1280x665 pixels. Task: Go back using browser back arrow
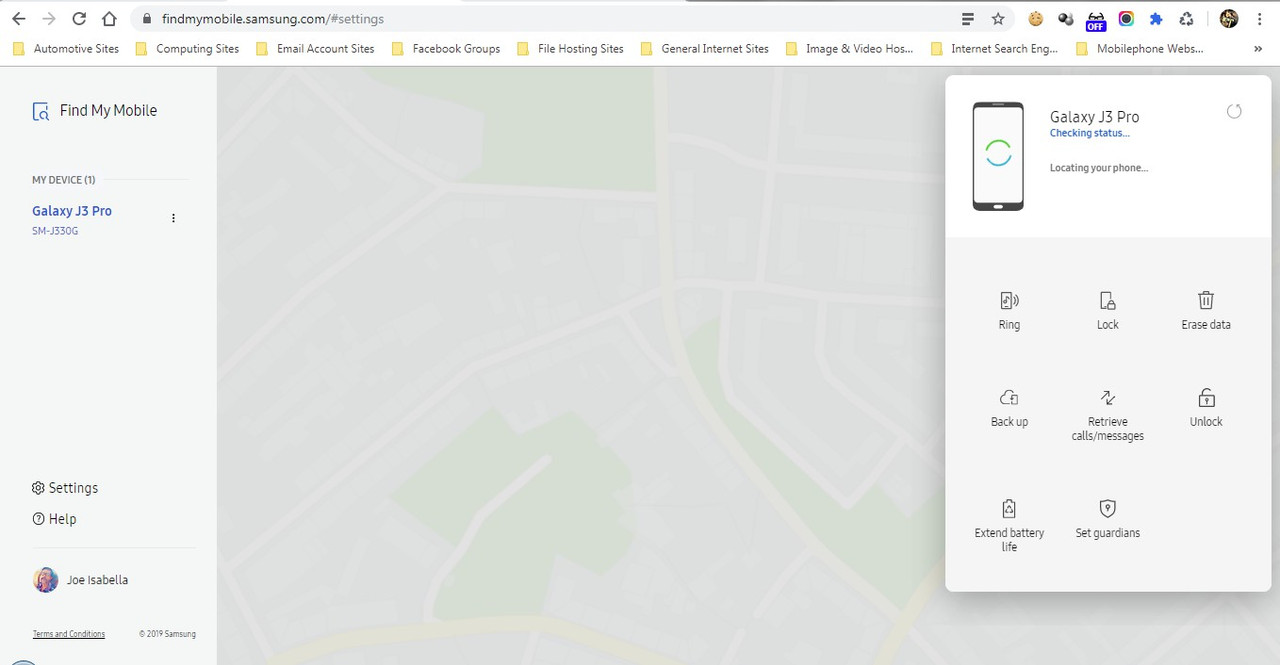tap(18, 19)
